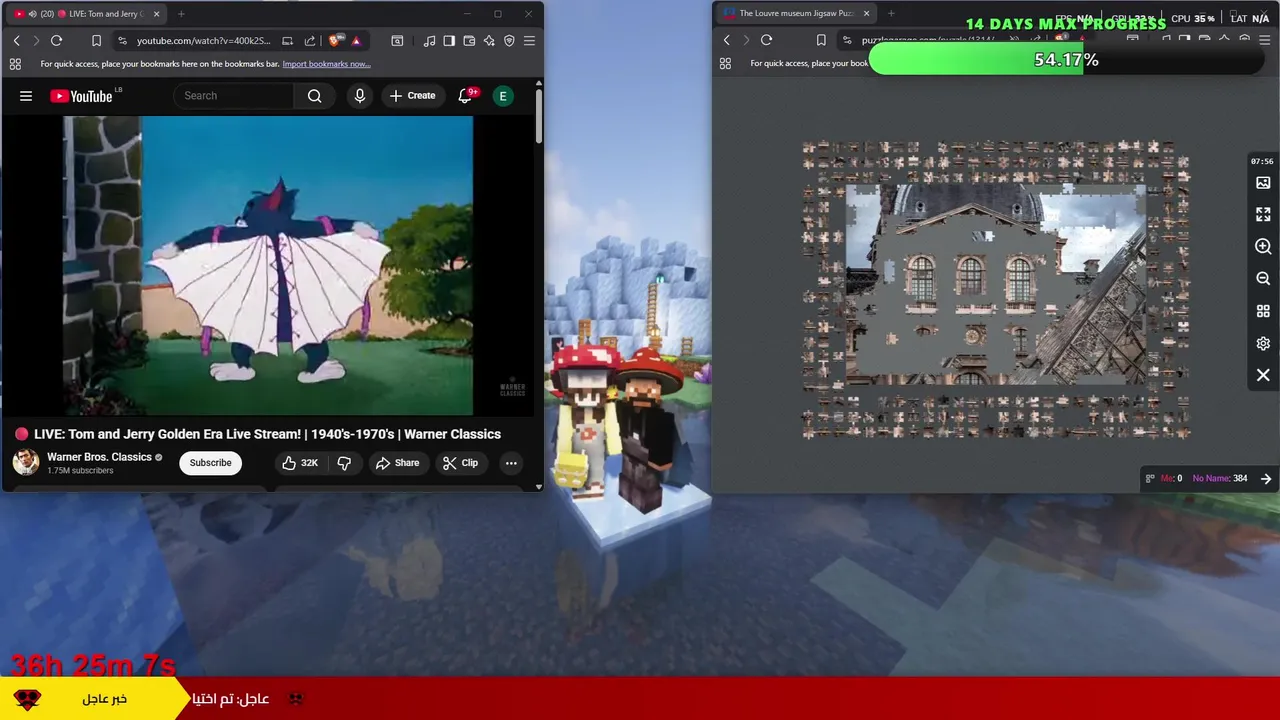Reload the puzzle page
The width and height of the screenshot is (1280, 720).
tap(766, 40)
